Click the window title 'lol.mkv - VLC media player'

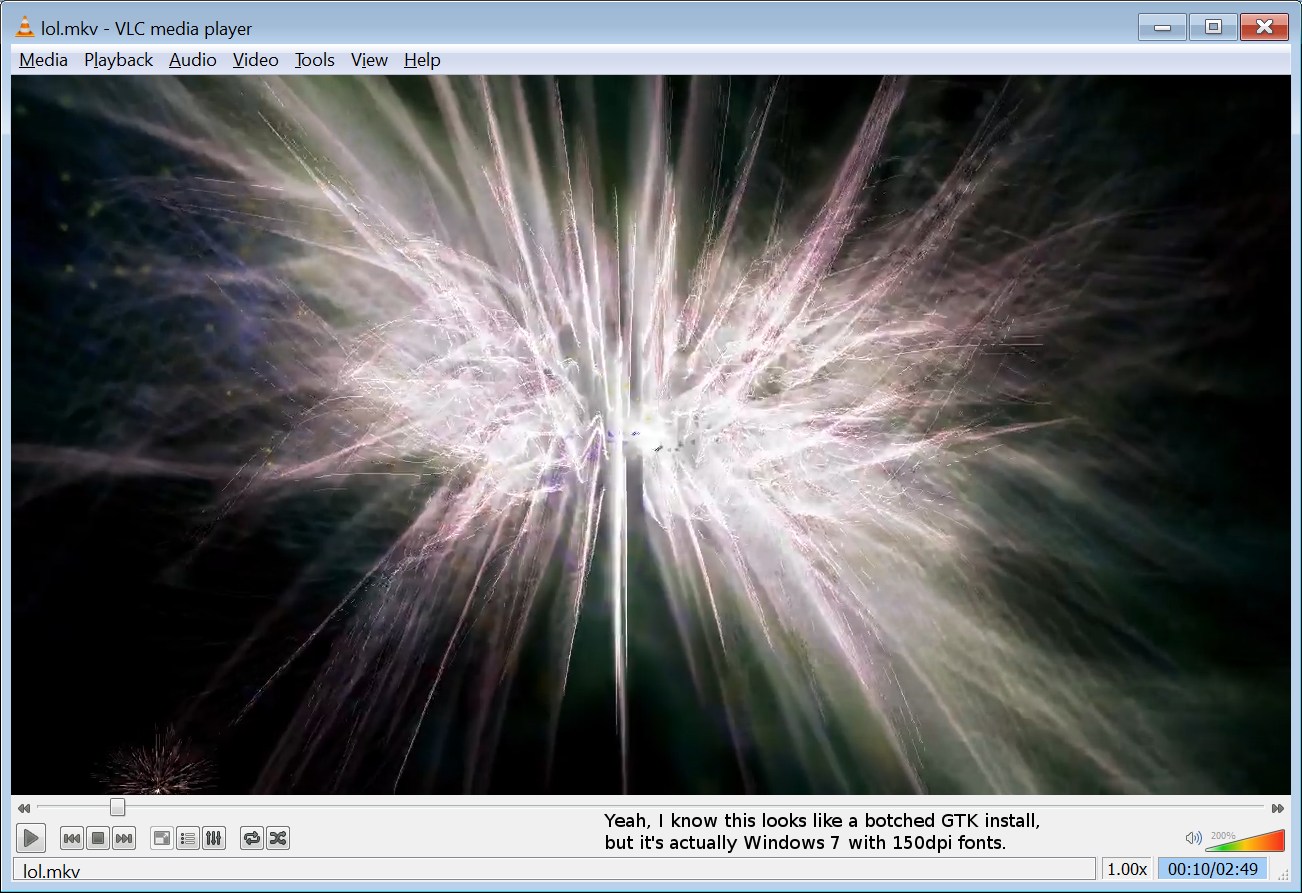(147, 29)
